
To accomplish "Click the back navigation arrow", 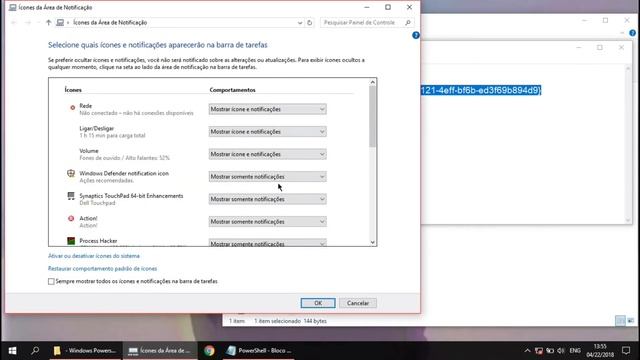I will (14, 22).
